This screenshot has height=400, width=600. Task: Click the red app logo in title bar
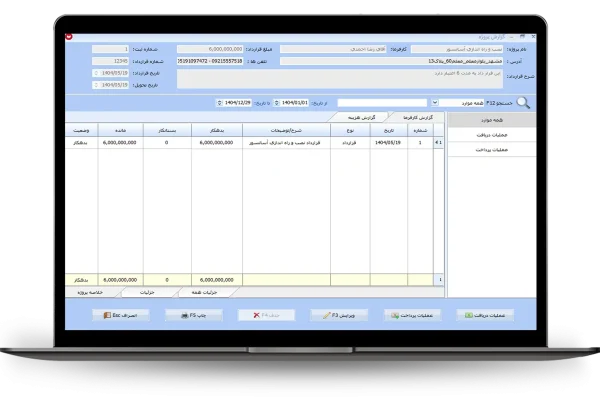pyautogui.click(x=68, y=34)
